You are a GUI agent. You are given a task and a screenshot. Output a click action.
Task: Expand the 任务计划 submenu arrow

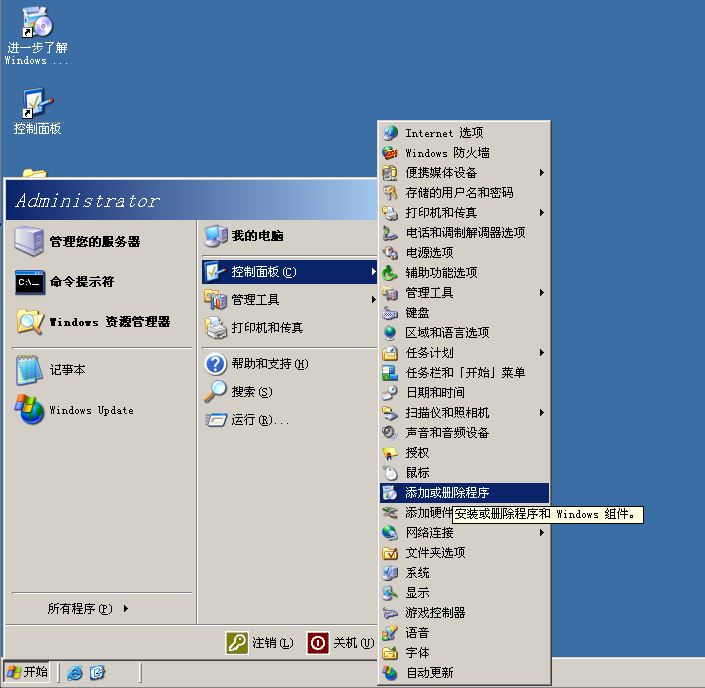[x=542, y=353]
